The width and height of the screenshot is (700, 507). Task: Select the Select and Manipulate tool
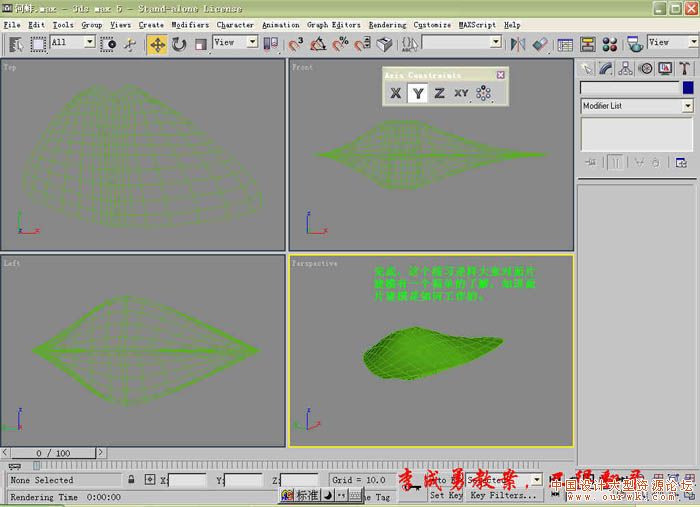coord(130,45)
